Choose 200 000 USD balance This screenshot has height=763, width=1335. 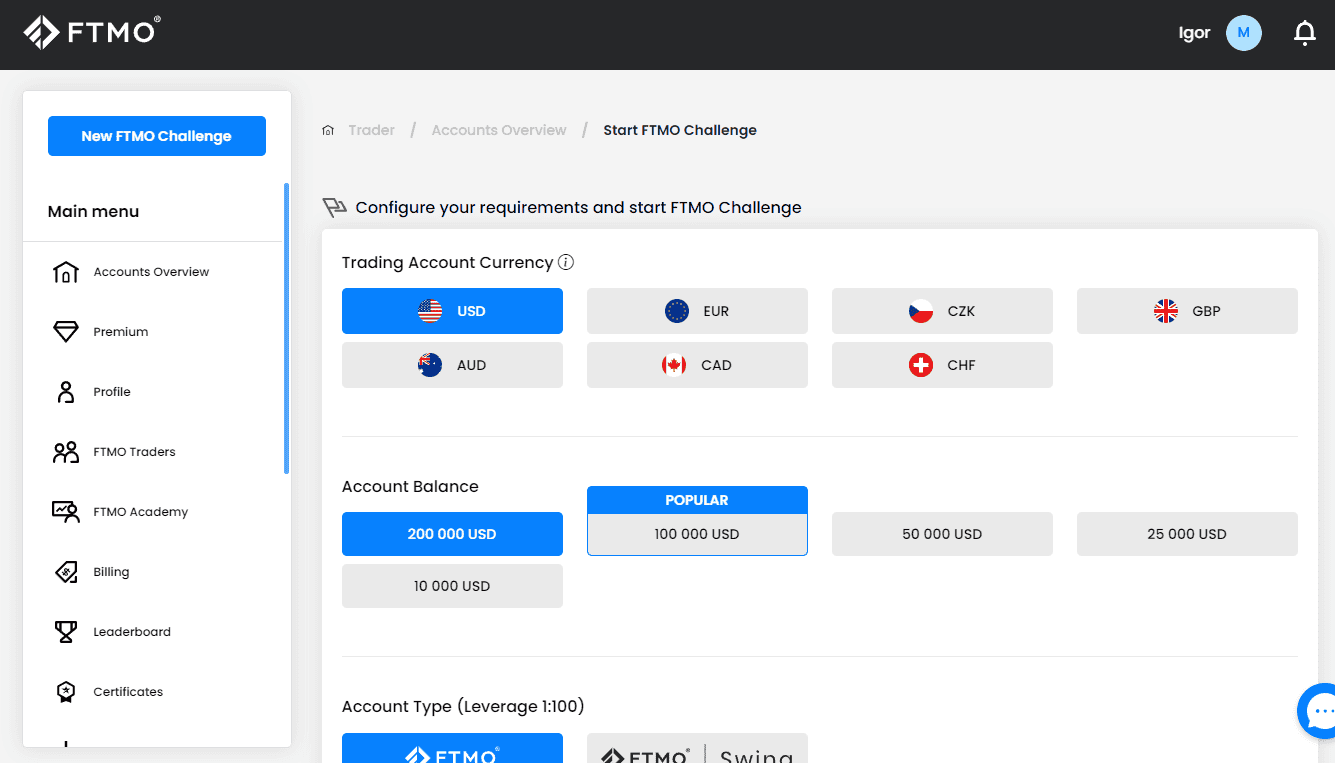[x=452, y=534]
